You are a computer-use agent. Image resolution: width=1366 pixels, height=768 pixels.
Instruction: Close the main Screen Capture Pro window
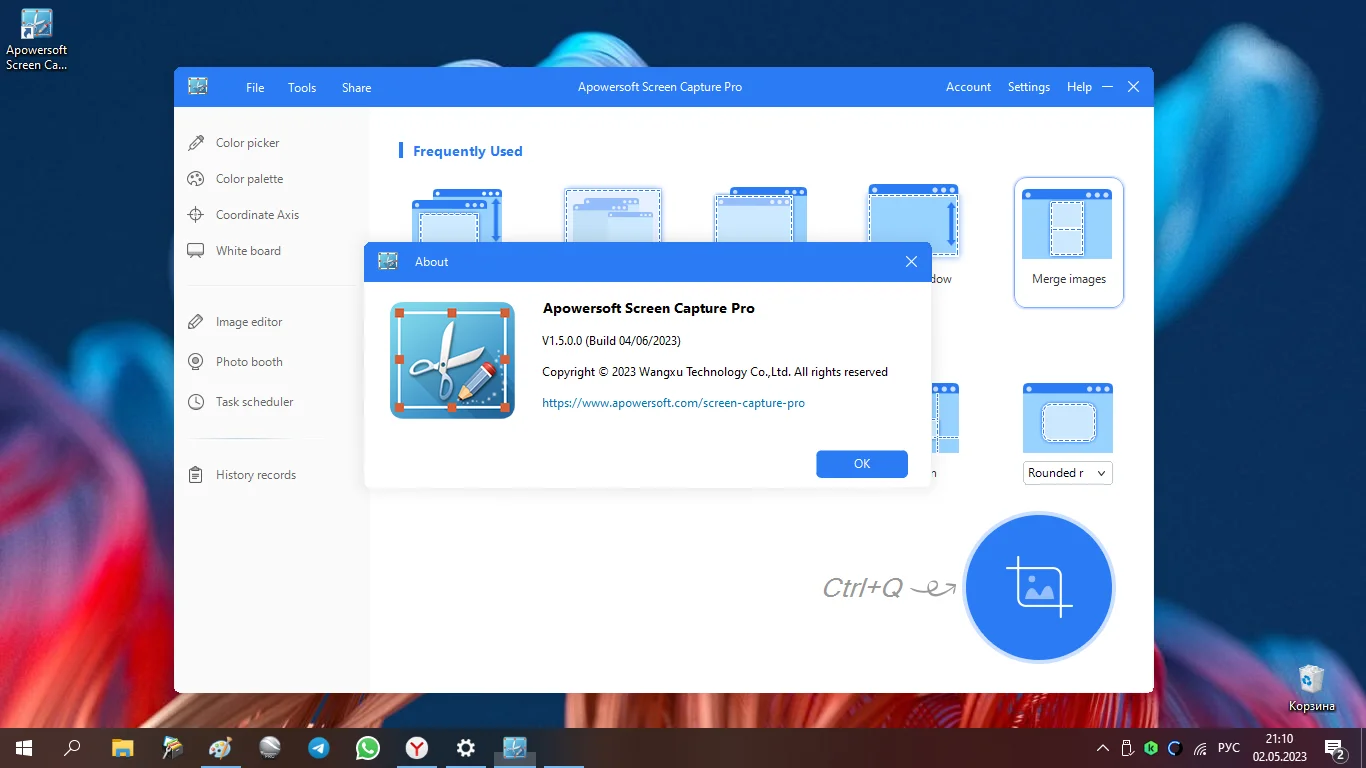(1133, 87)
